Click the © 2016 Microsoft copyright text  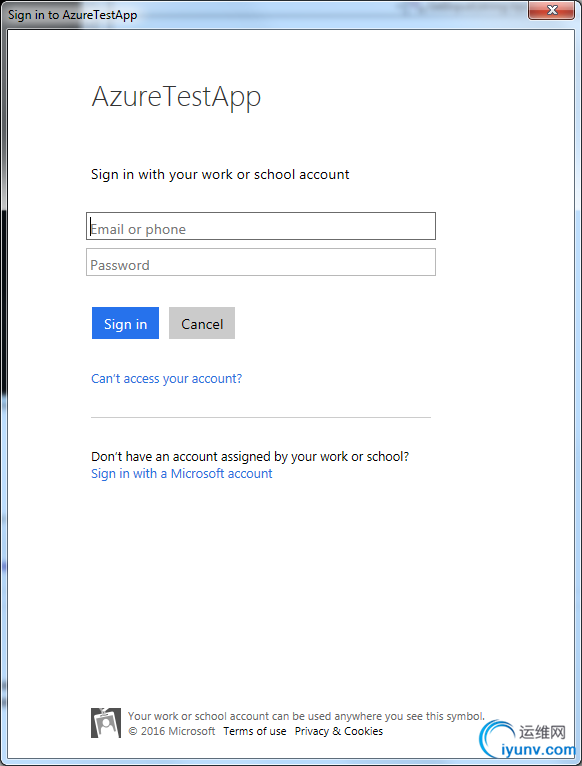[x=172, y=731]
